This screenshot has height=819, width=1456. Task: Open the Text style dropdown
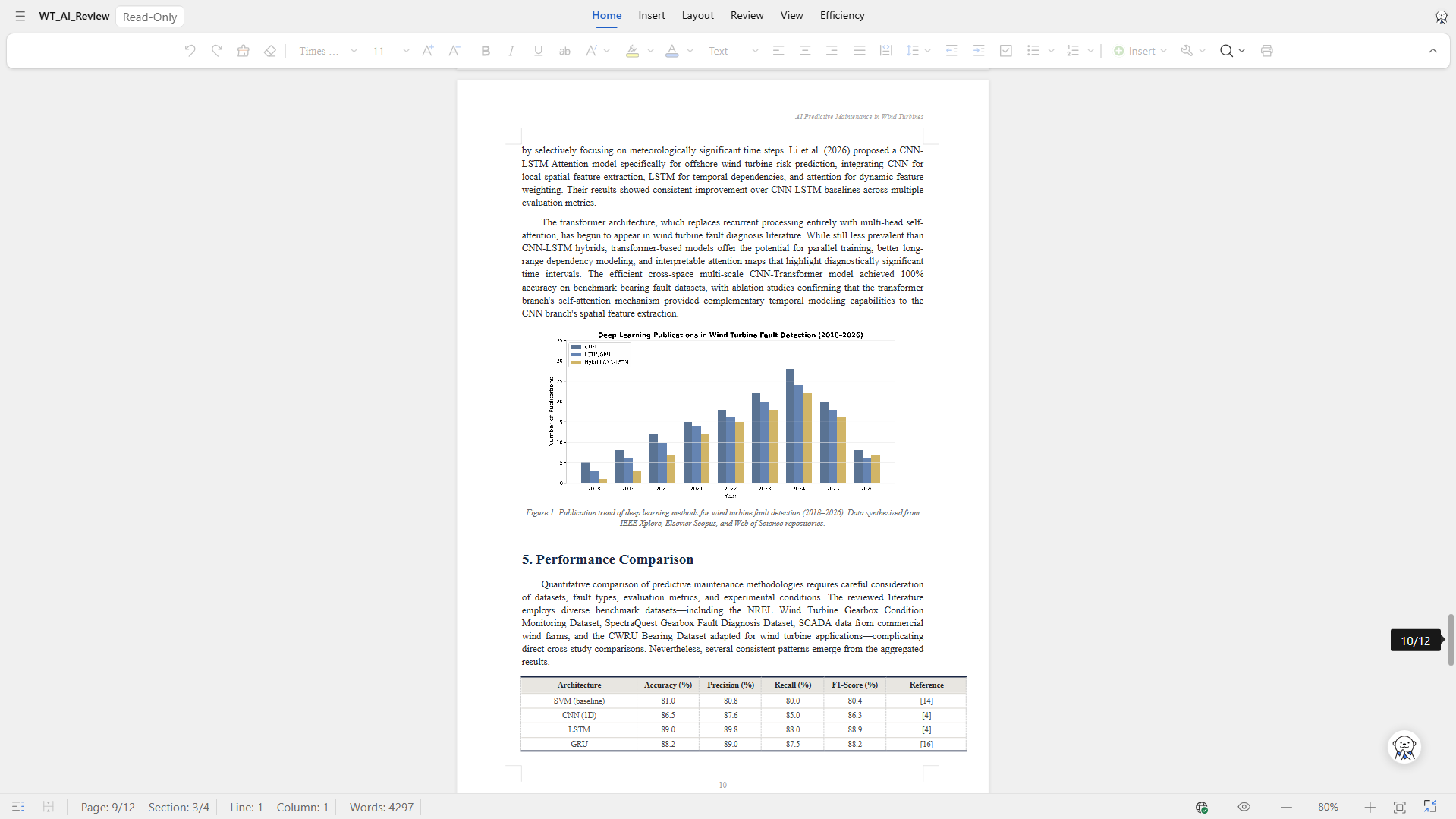(733, 51)
